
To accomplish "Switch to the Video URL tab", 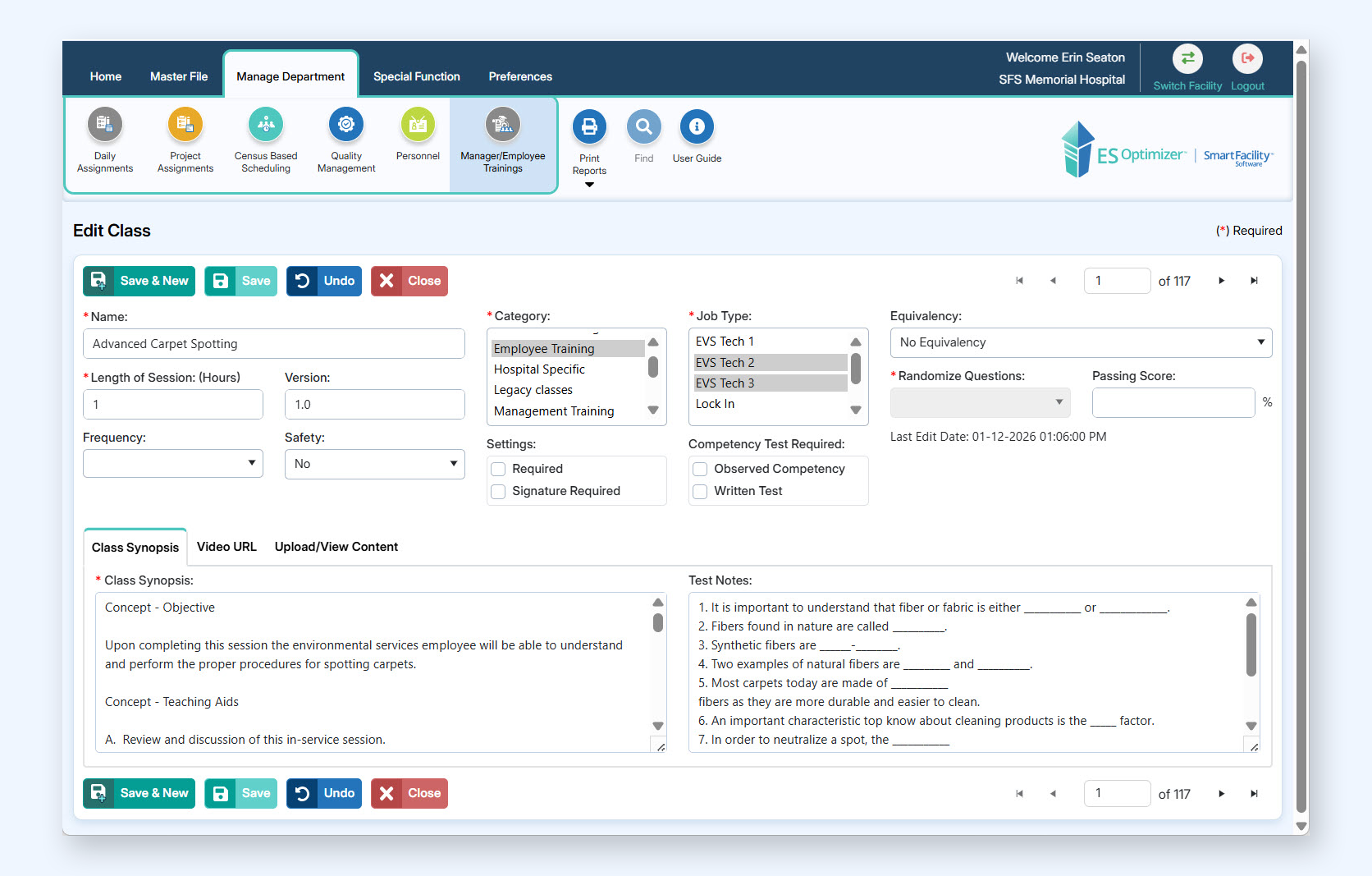I will [x=226, y=547].
